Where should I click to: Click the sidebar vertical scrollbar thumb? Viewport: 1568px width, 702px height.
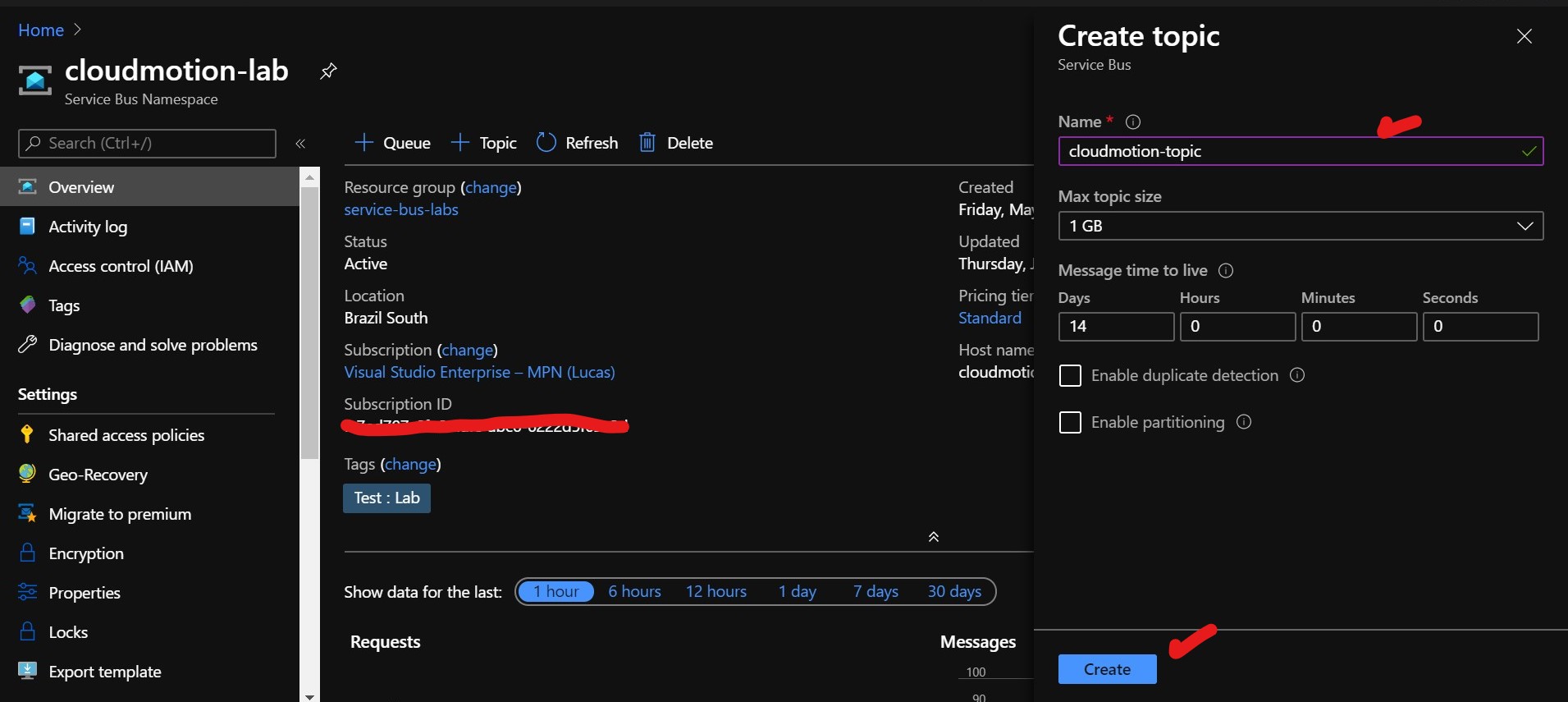309,322
